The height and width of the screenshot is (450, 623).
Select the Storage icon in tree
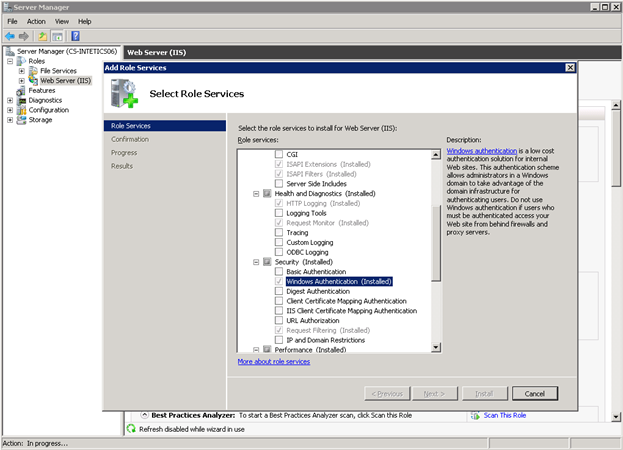21,120
